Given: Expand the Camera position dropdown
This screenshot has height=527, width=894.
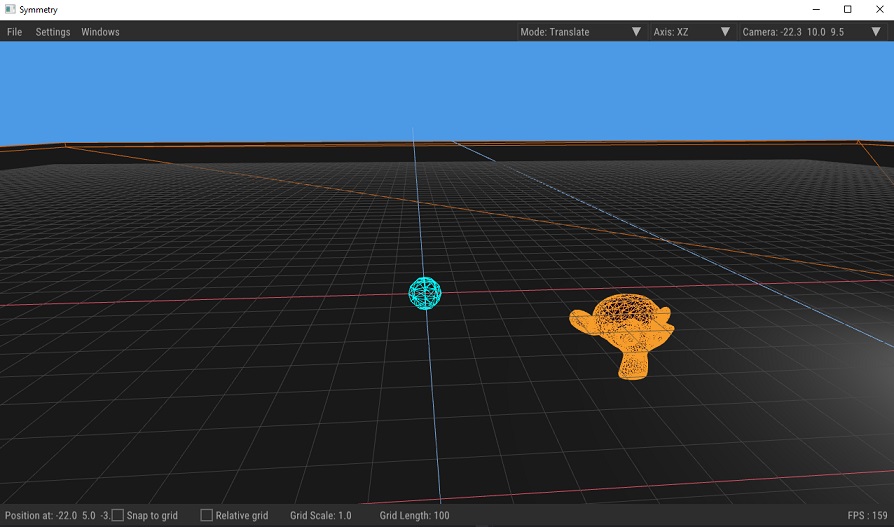Looking at the screenshot, I should (812, 32).
